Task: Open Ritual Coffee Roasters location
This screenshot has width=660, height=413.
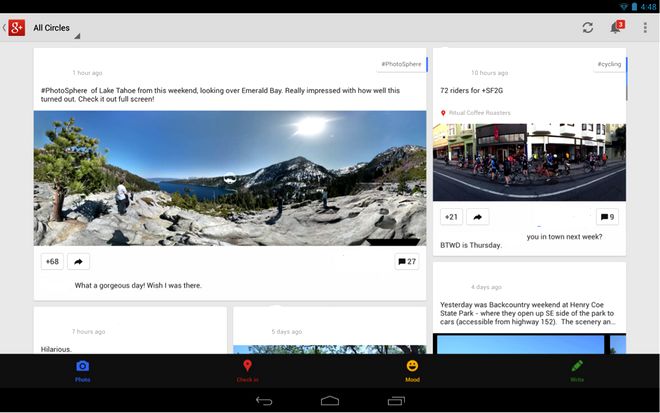Action: 479,113
